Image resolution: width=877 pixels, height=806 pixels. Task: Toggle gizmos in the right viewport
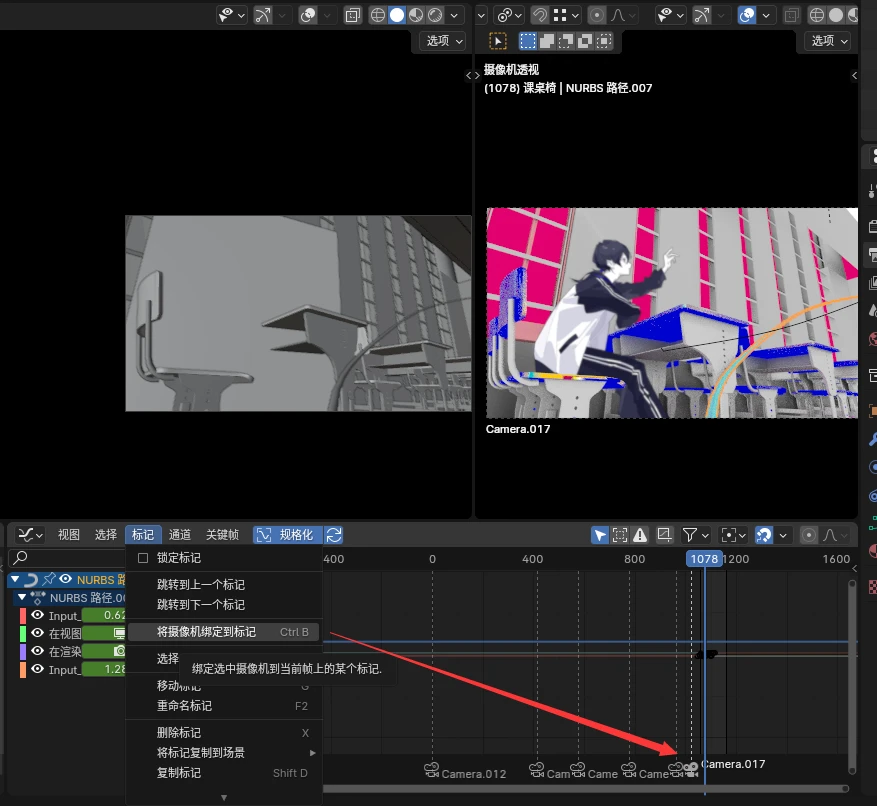coord(701,15)
